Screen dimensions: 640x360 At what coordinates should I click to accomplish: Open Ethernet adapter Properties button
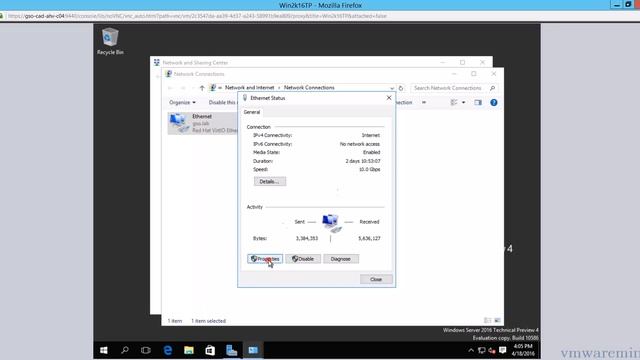[x=264, y=259]
